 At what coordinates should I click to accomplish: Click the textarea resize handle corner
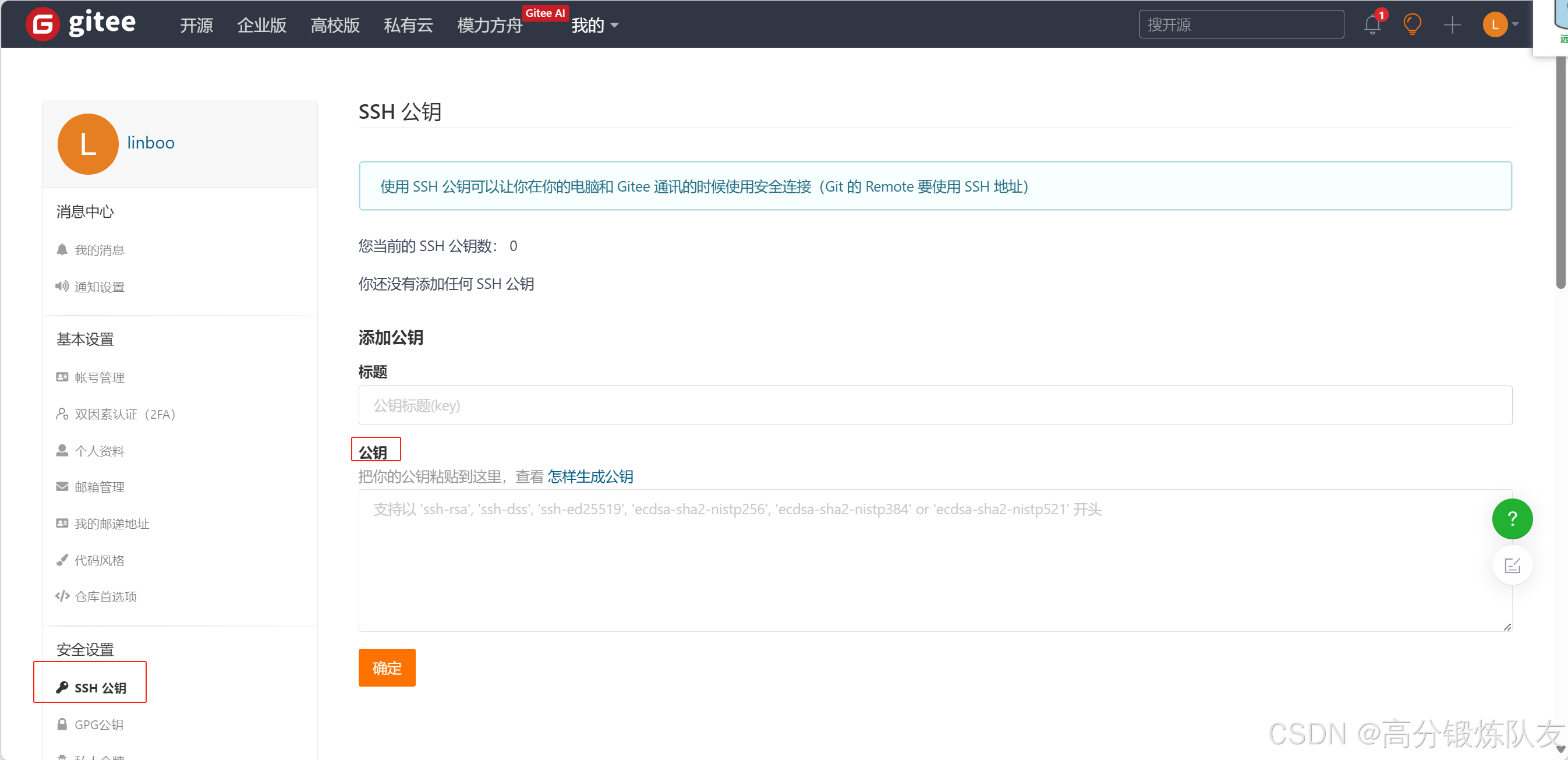tap(1507, 627)
